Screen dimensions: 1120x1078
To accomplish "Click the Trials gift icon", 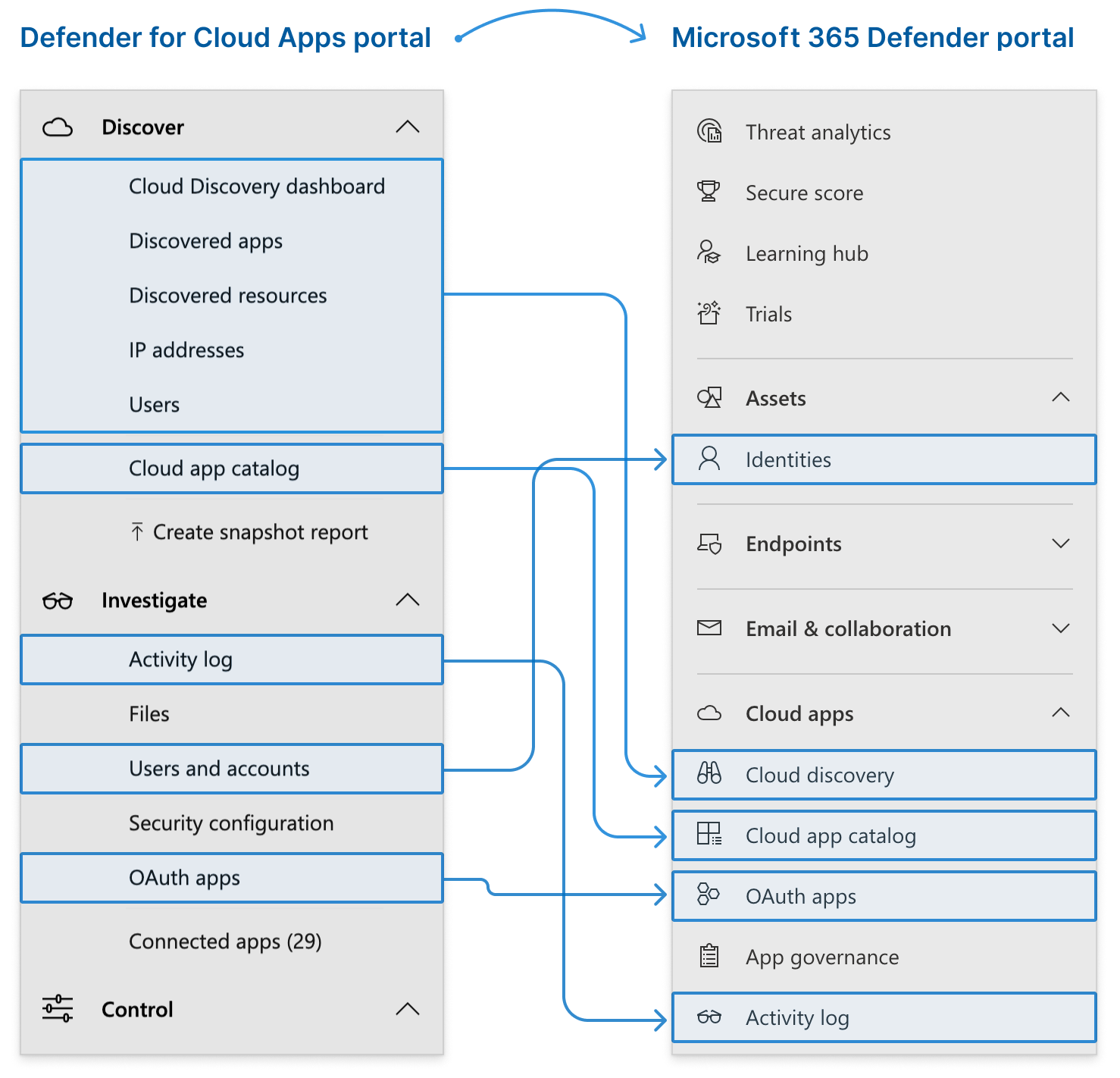I will point(709,313).
